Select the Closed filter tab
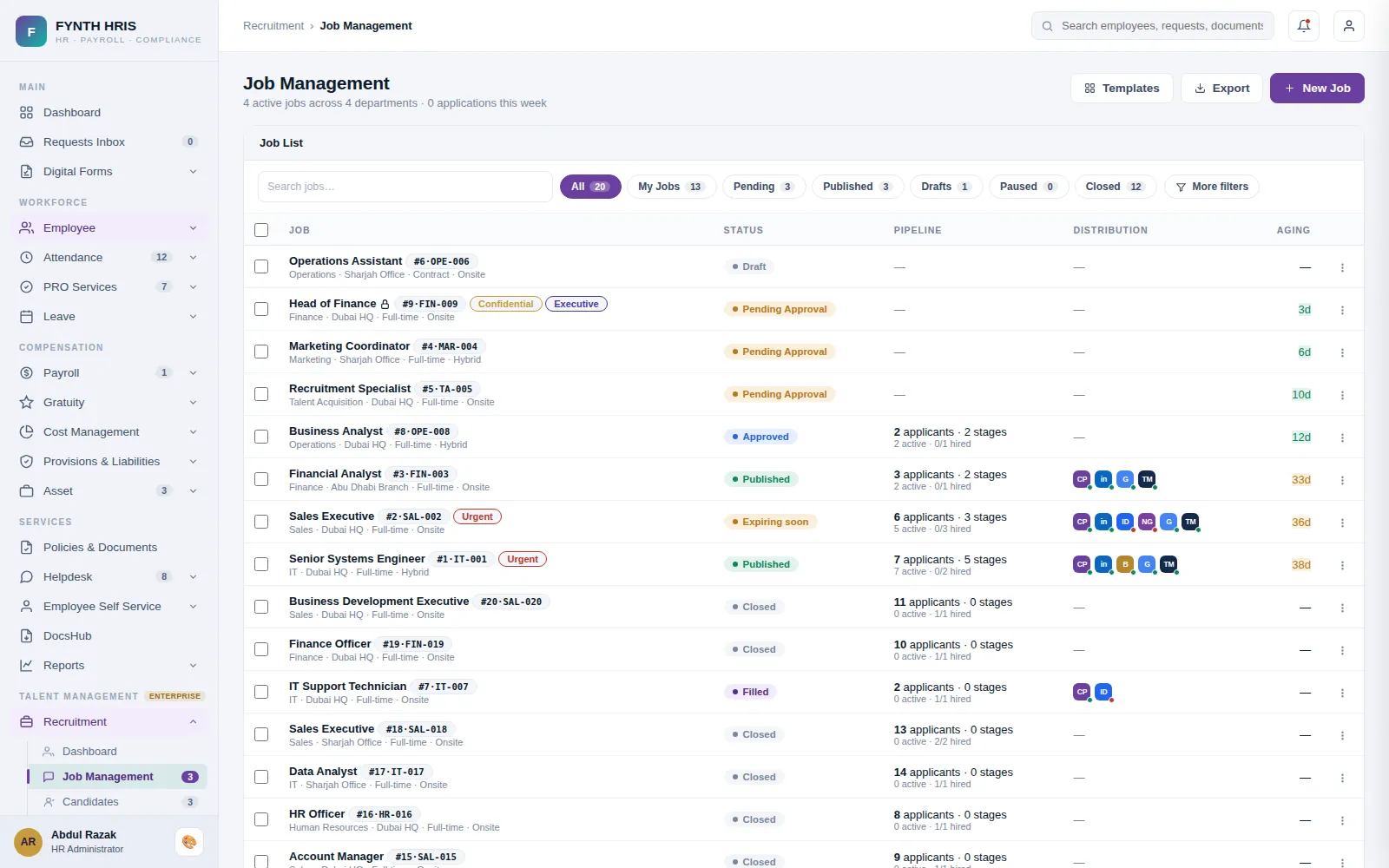Image resolution: width=1389 pixels, height=868 pixels. pos(1115,187)
